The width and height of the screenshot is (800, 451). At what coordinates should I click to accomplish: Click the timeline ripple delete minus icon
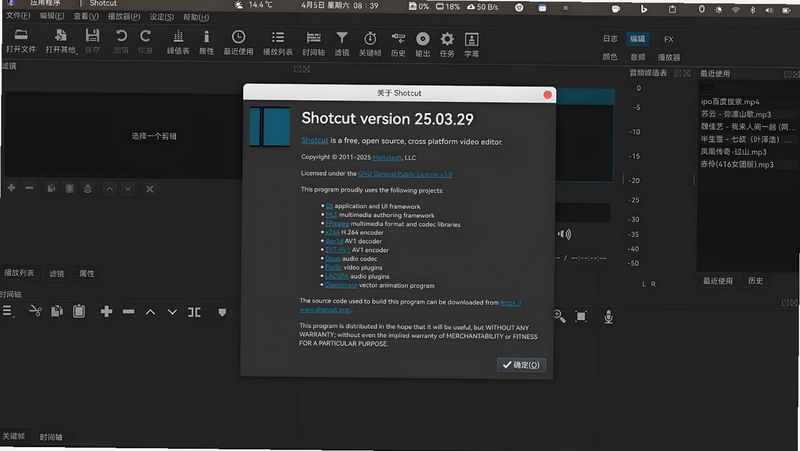(x=129, y=311)
